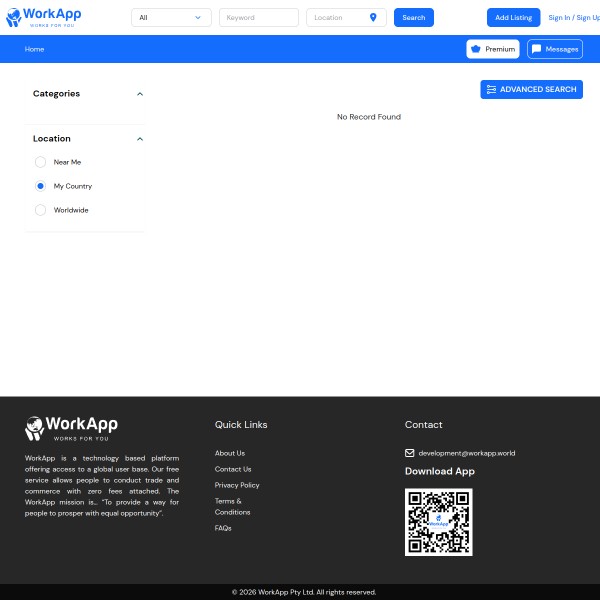Image resolution: width=600 pixels, height=600 pixels.
Task: Open Contact Us footer link
Action: tap(233, 469)
